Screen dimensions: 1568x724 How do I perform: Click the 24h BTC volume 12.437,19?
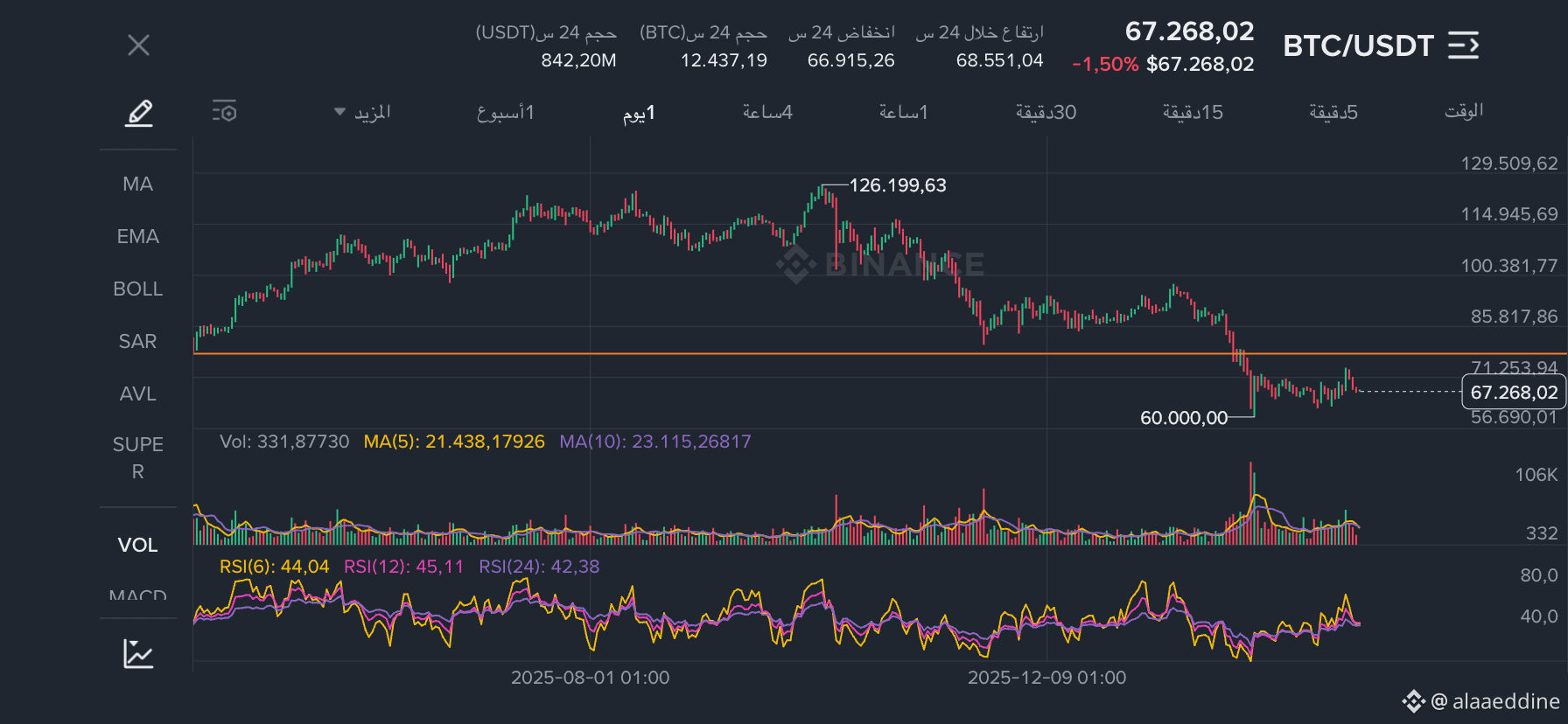pyautogui.click(x=724, y=60)
